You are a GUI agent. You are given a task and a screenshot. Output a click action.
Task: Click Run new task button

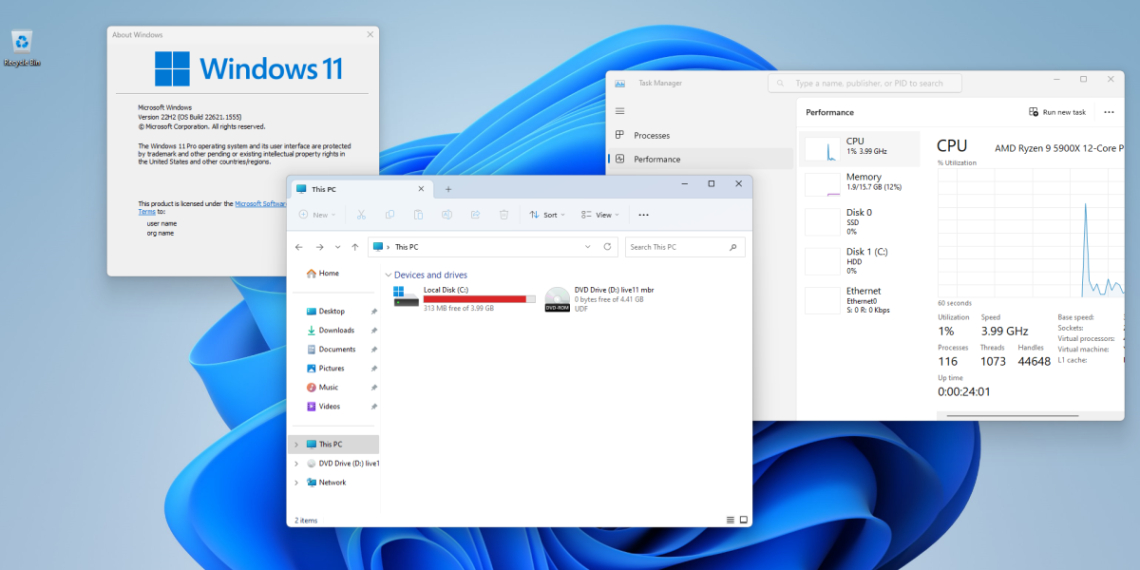1057,112
